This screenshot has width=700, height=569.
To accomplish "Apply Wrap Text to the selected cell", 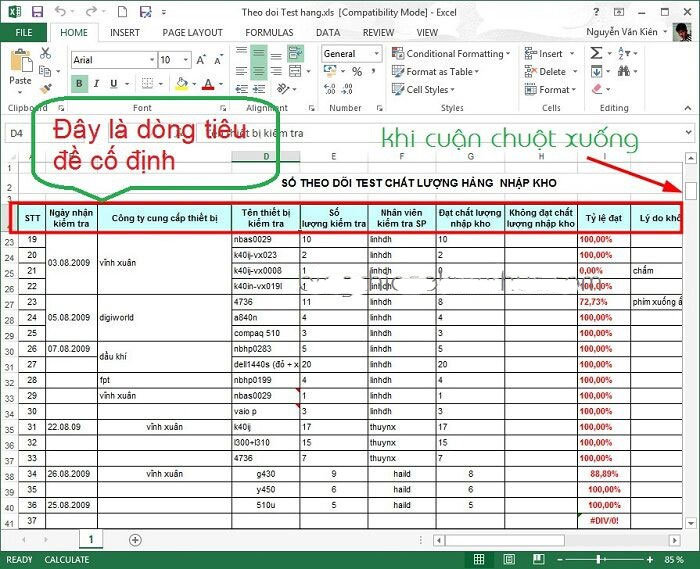I will coord(296,53).
